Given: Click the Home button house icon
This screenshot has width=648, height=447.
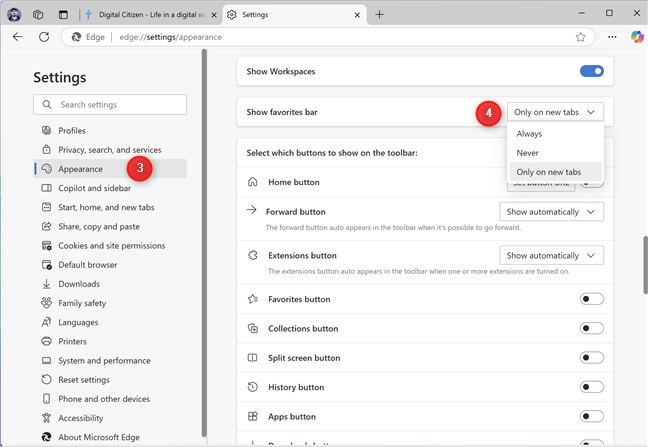Looking at the screenshot, I should (x=253, y=182).
